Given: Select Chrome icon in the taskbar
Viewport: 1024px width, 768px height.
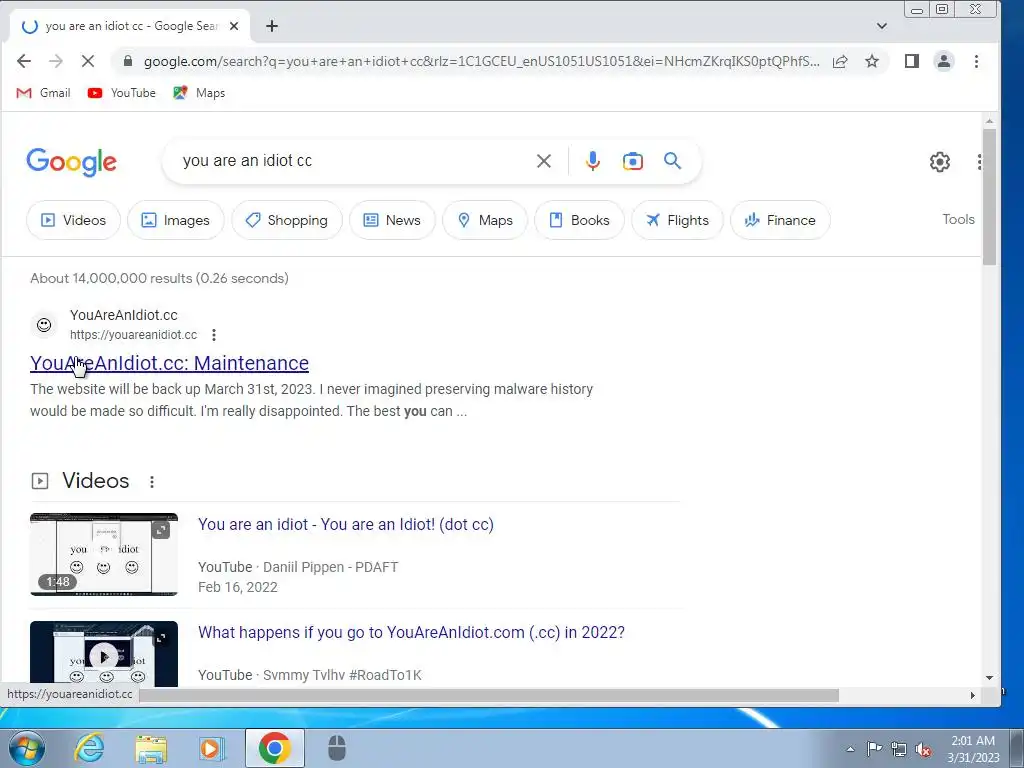Looking at the screenshot, I should point(274,748).
